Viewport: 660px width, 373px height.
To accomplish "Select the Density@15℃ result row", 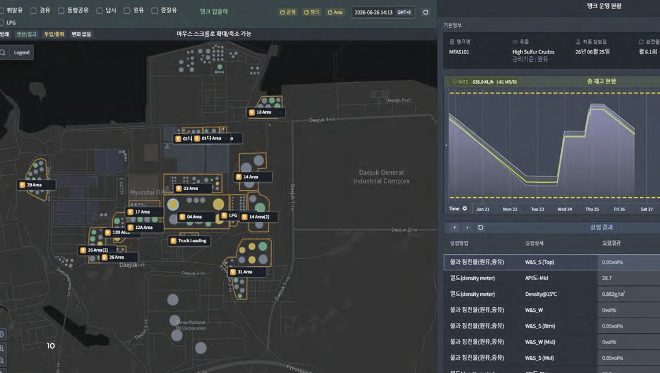I will [552, 294].
